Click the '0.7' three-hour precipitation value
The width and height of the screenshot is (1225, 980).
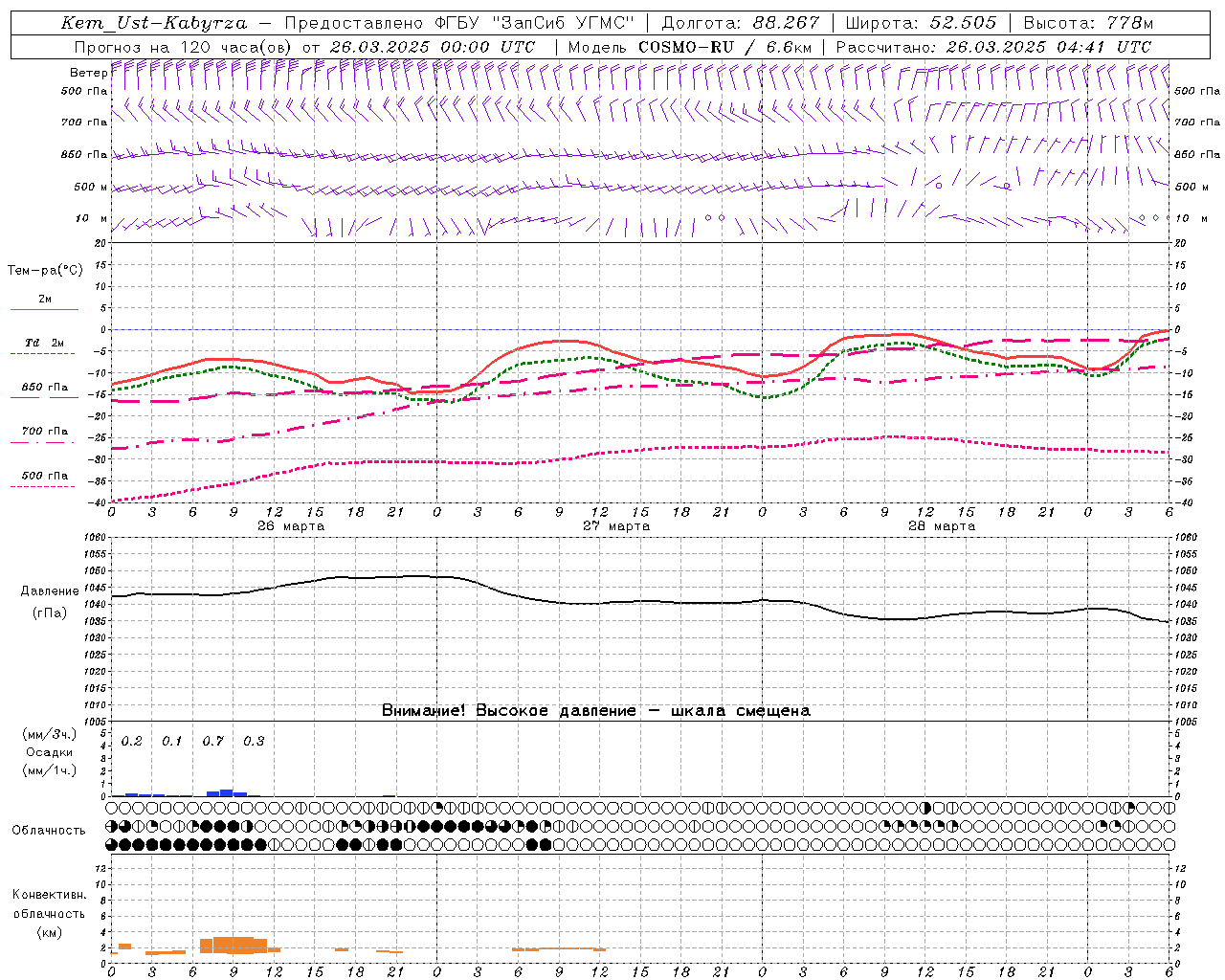point(212,742)
